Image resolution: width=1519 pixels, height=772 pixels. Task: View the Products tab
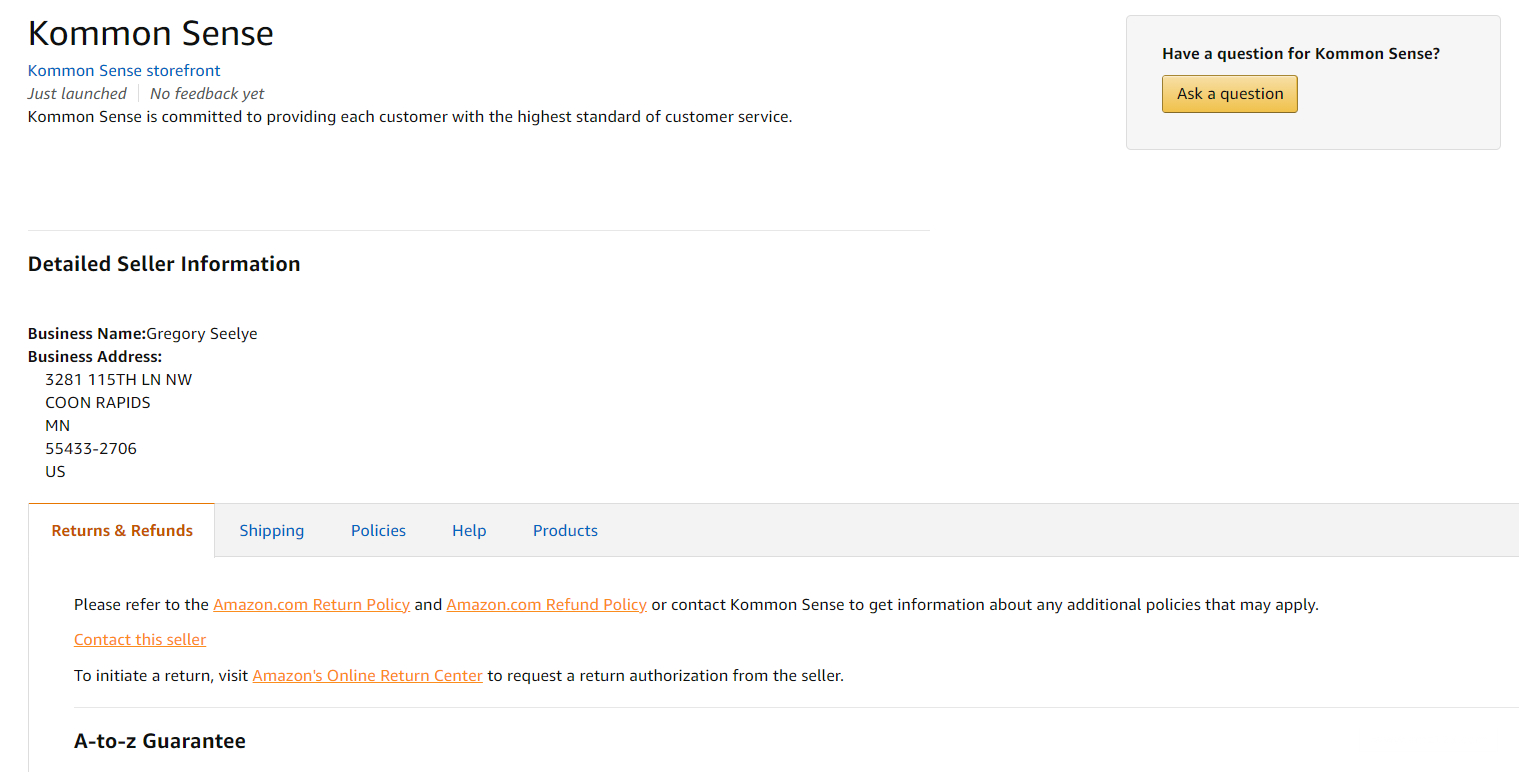tap(565, 531)
